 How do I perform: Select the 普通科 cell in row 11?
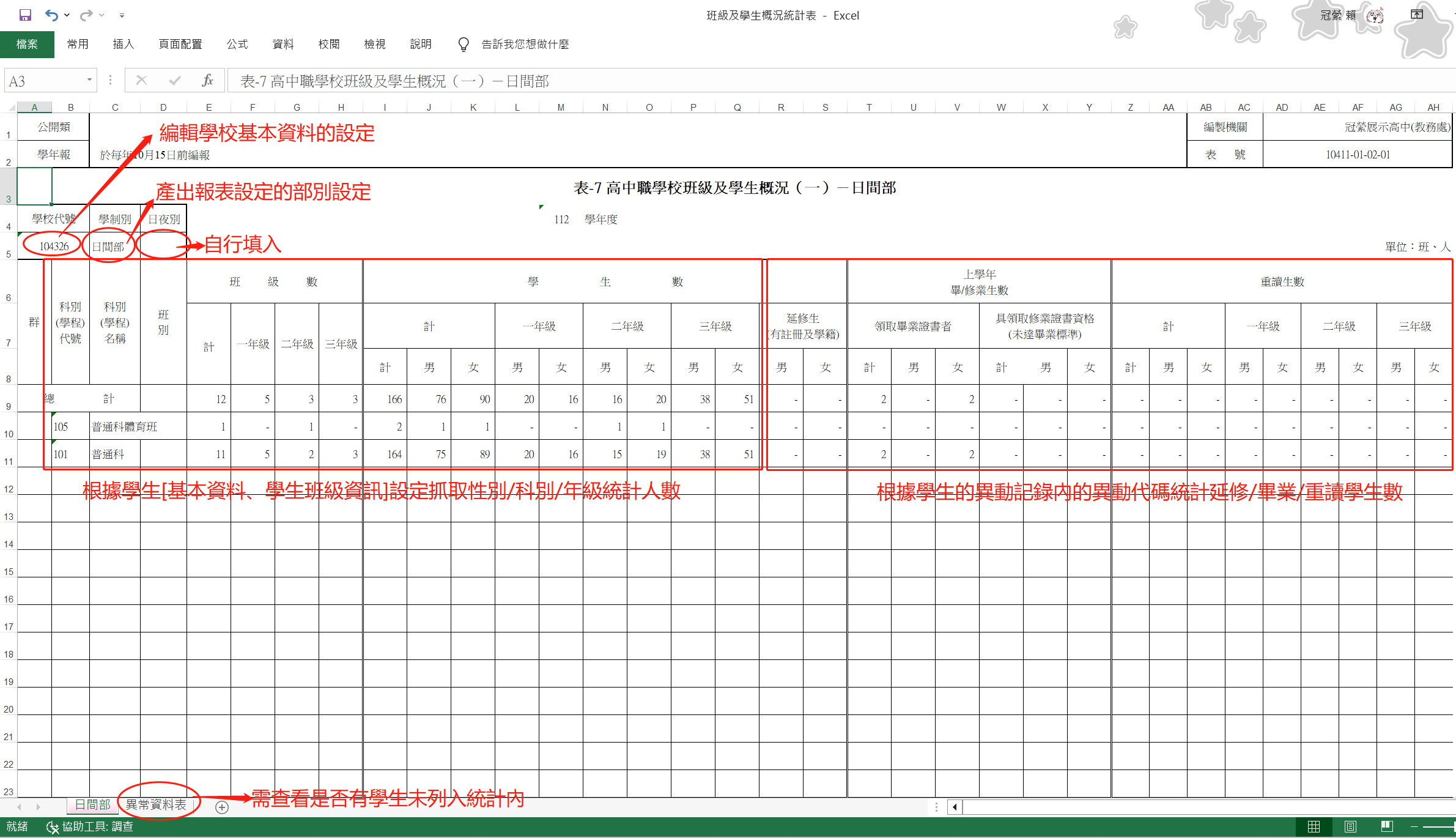pyautogui.click(x=115, y=454)
